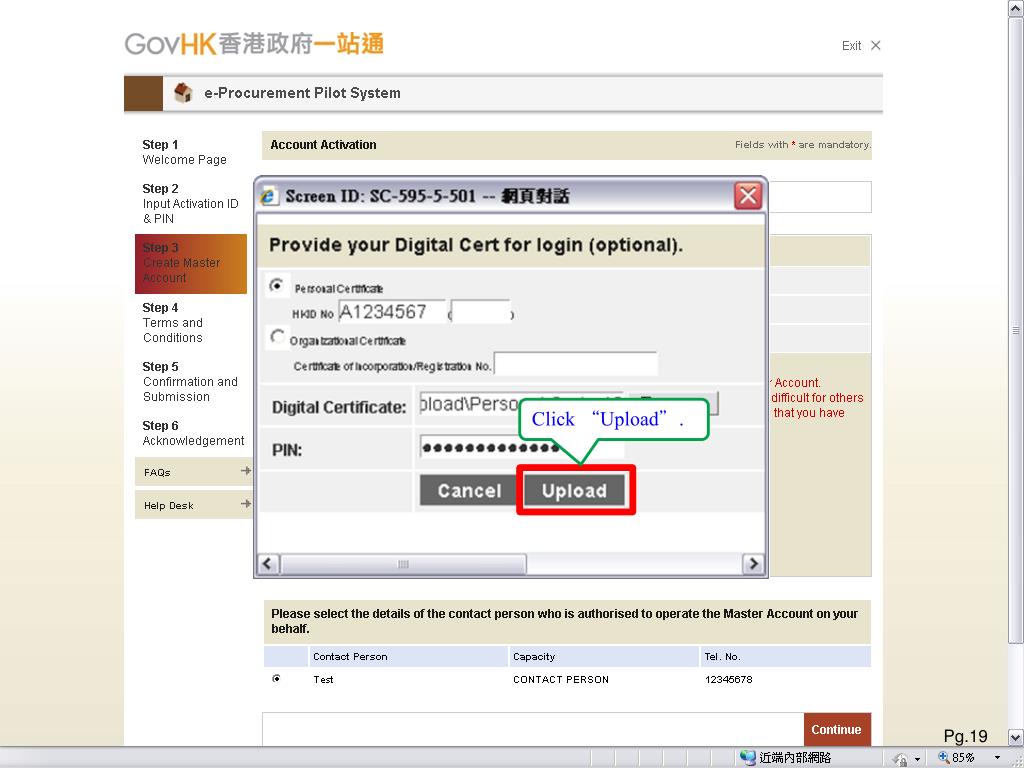Click Step 6 Acknowledgement in the sidebar

click(x=193, y=433)
